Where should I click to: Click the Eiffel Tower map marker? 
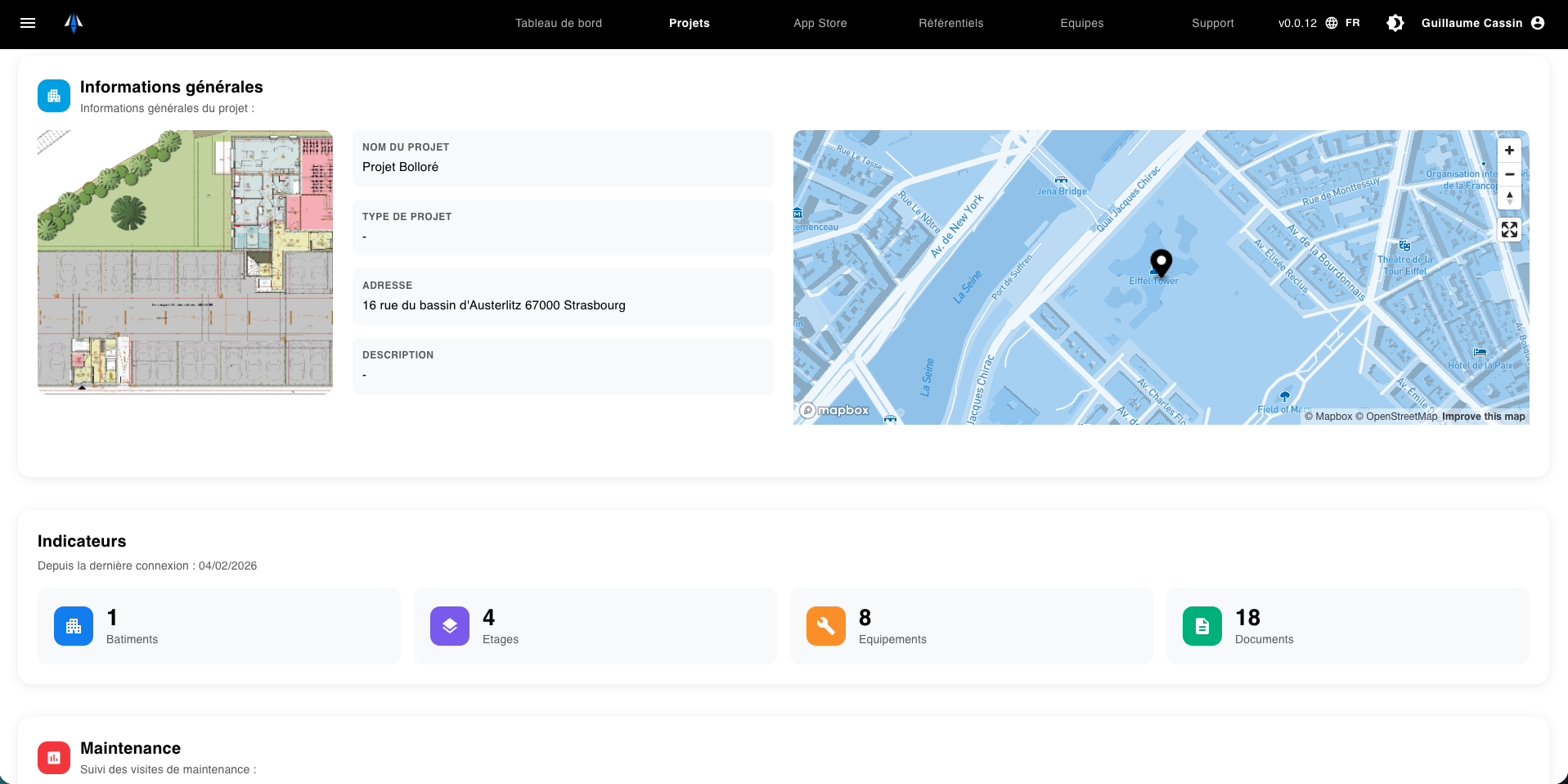(1161, 264)
